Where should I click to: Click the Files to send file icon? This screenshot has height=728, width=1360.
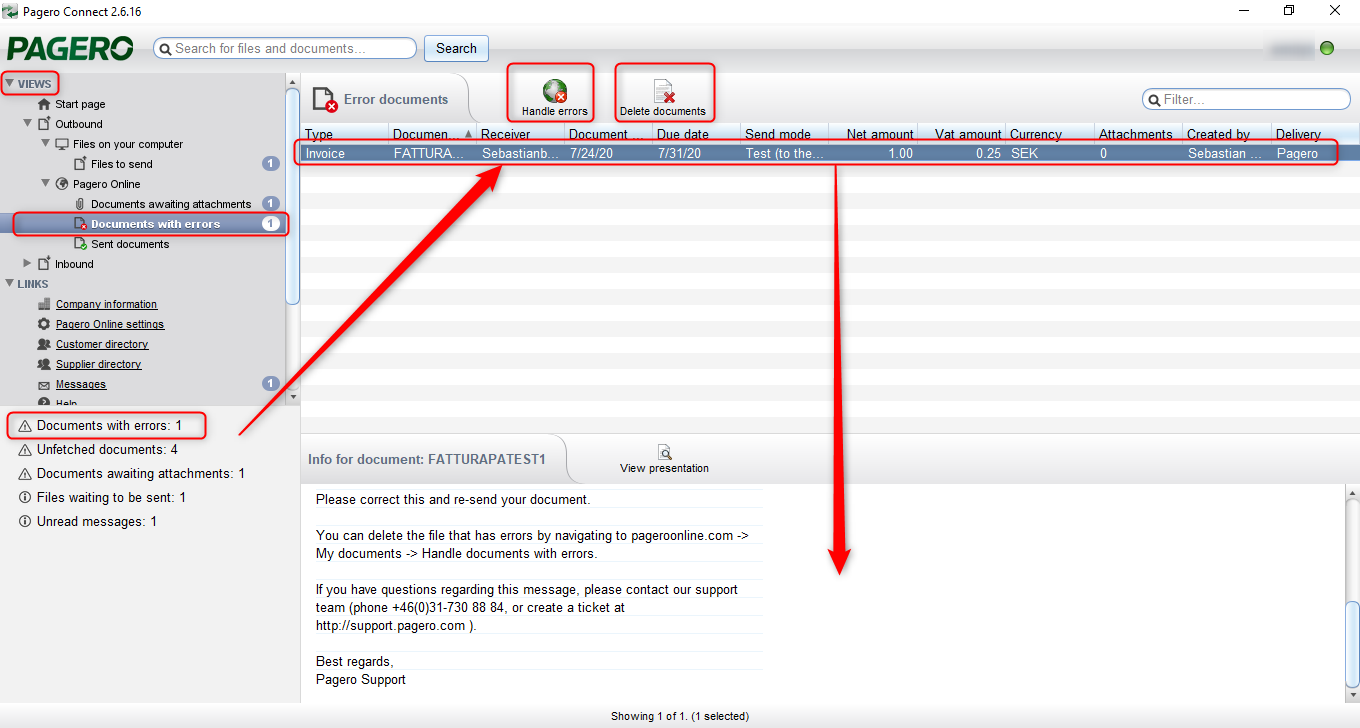tap(80, 164)
